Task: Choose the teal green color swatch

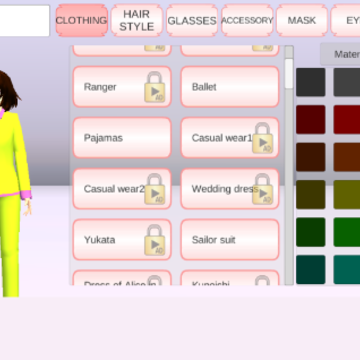Action: coord(347,270)
